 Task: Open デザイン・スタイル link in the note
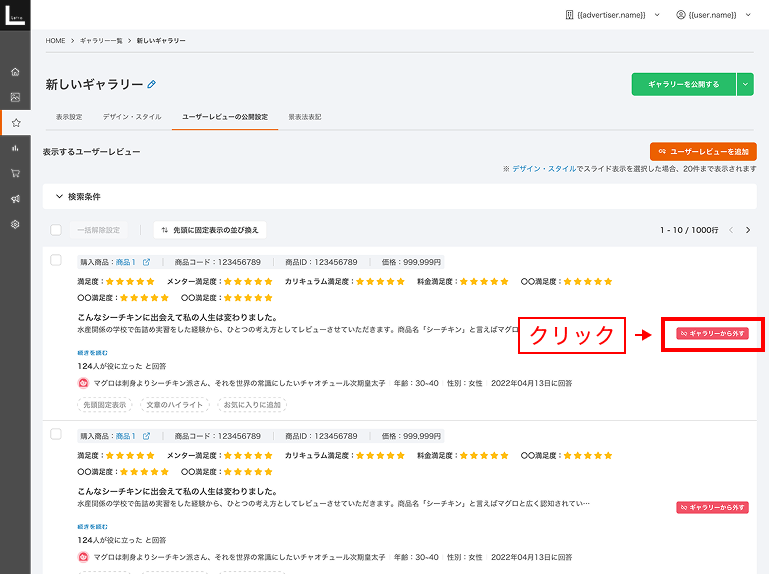[x=544, y=169]
